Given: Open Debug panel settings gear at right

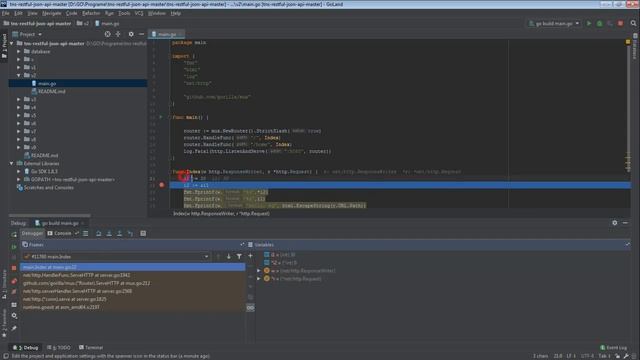Looking at the screenshot, I should point(615,223).
